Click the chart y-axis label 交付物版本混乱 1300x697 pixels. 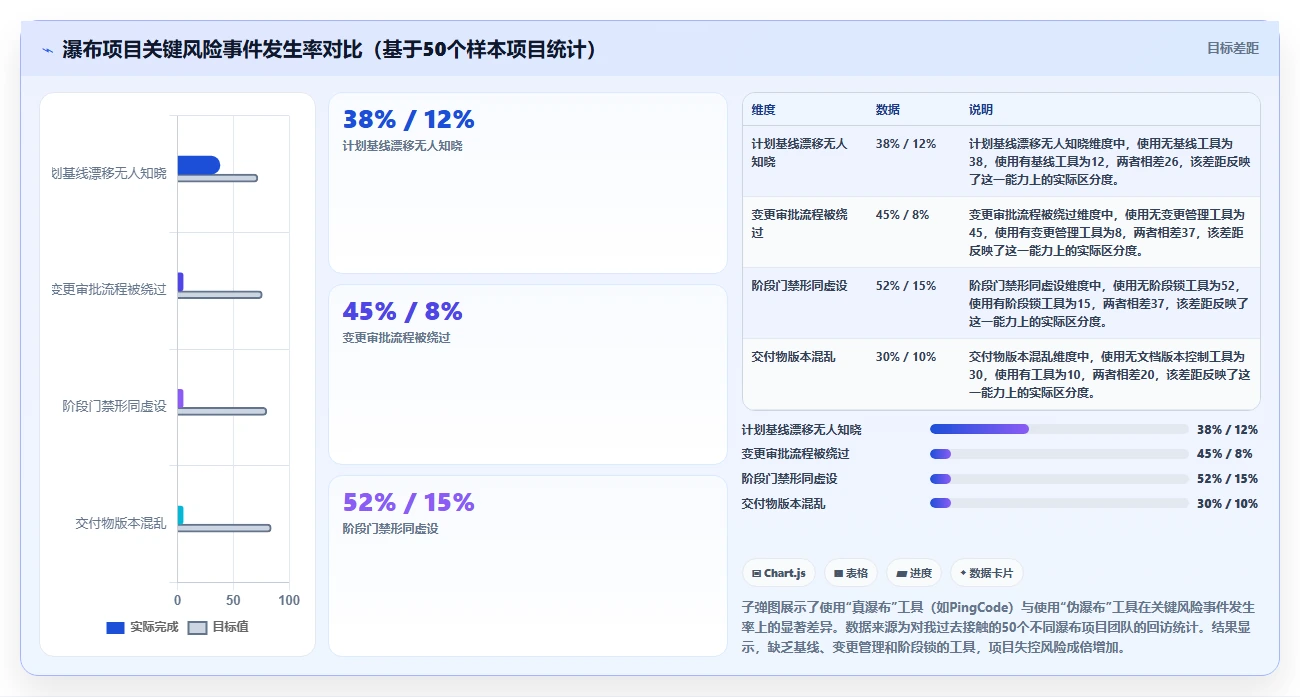click(121, 523)
